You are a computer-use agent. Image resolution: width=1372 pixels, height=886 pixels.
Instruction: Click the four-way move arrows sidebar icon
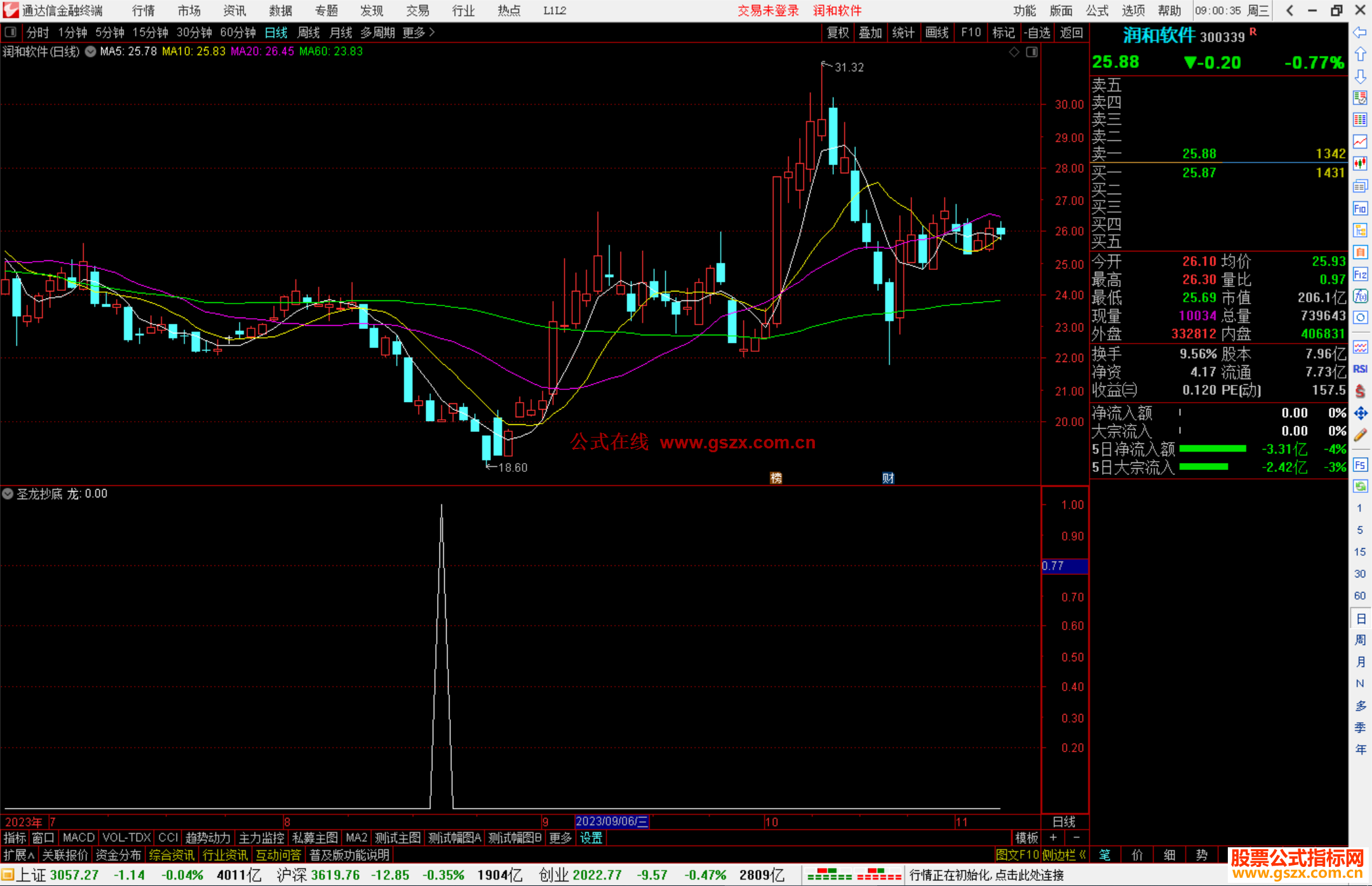[1360, 413]
